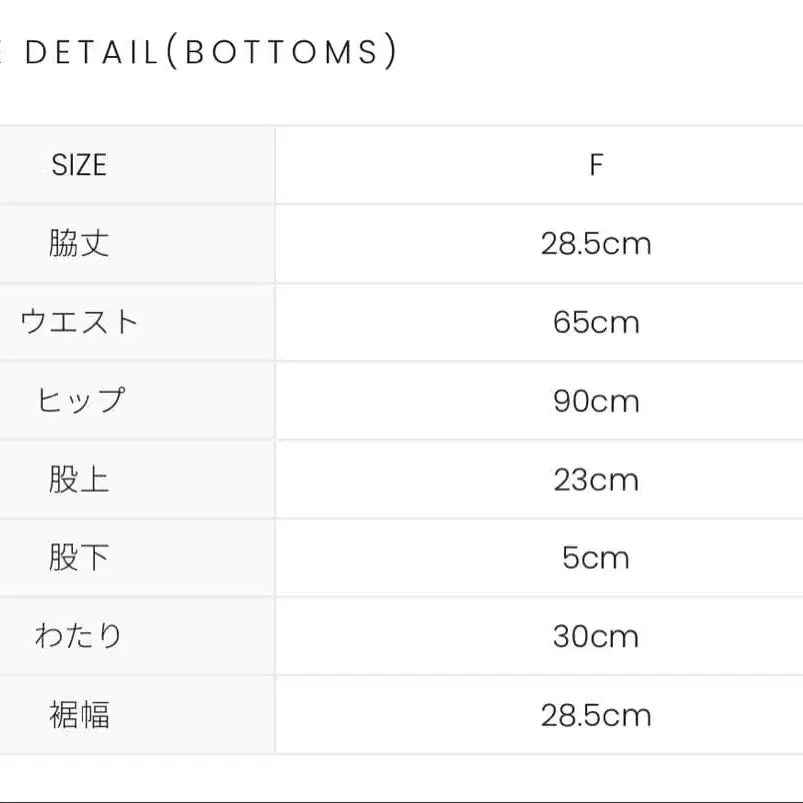Select the F size column header

click(596, 165)
